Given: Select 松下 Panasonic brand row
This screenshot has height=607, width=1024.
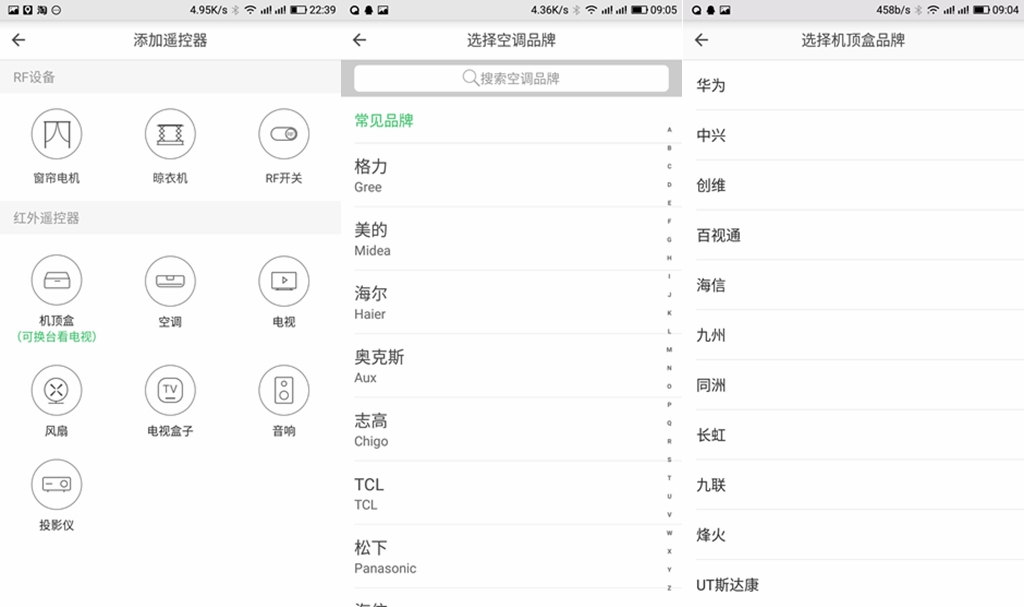Looking at the screenshot, I should coord(509,556).
